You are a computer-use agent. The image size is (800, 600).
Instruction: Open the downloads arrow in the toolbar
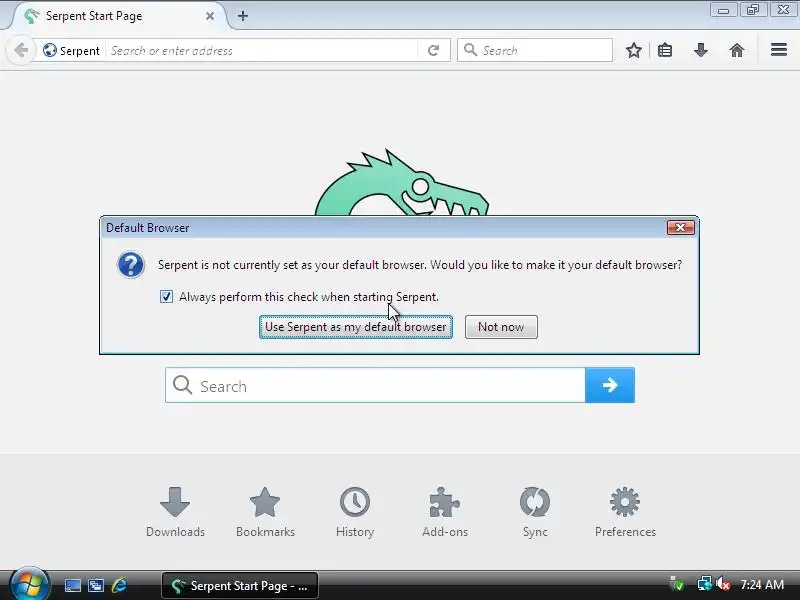point(701,50)
